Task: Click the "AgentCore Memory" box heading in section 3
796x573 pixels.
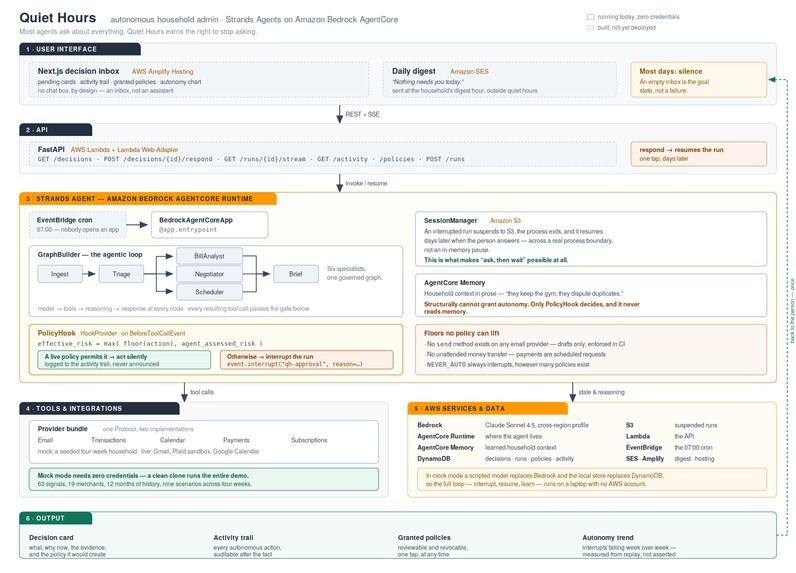Action: 454,283
